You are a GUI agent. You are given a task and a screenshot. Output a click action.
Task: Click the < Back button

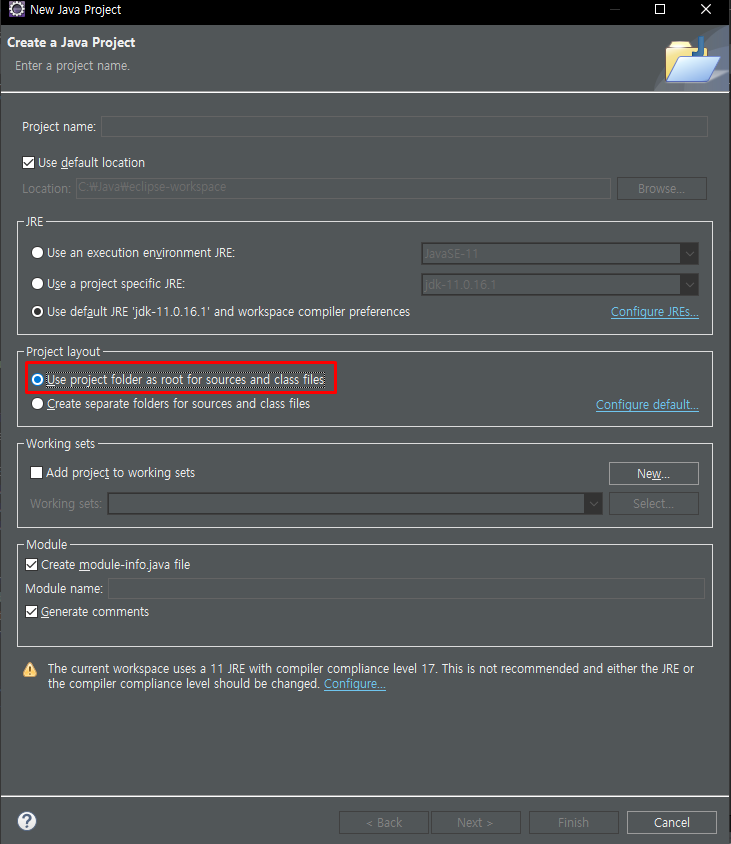(x=384, y=822)
